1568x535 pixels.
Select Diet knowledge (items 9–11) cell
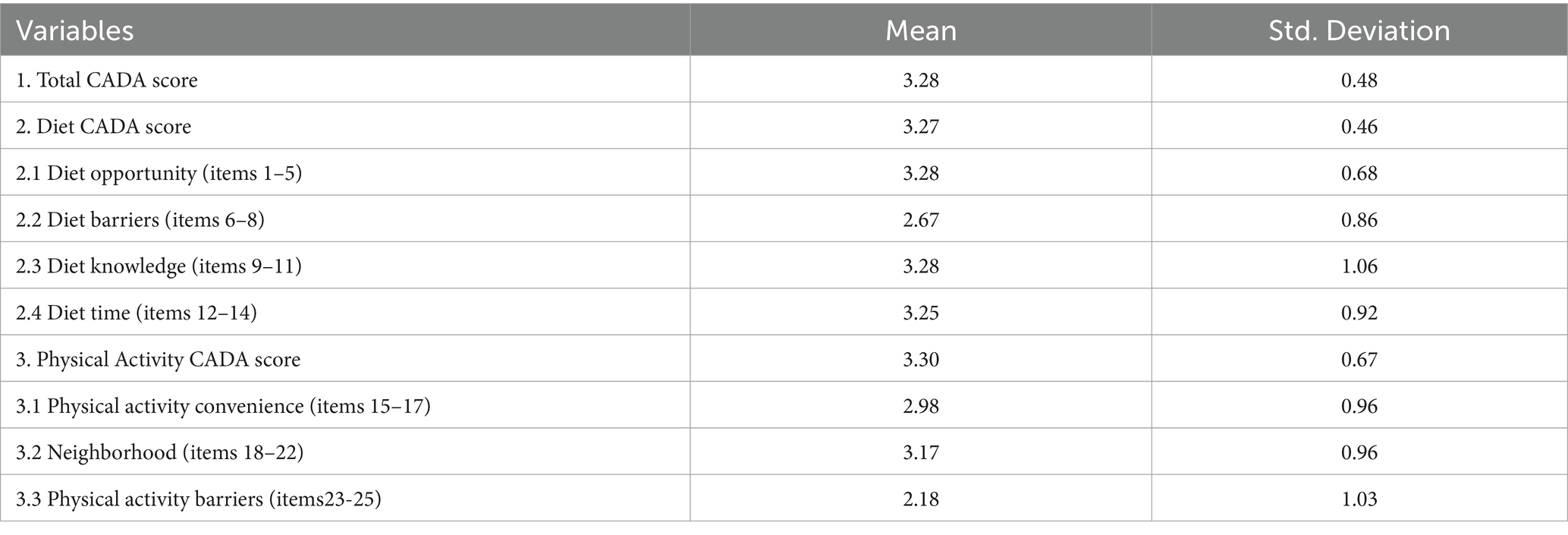pos(159,266)
